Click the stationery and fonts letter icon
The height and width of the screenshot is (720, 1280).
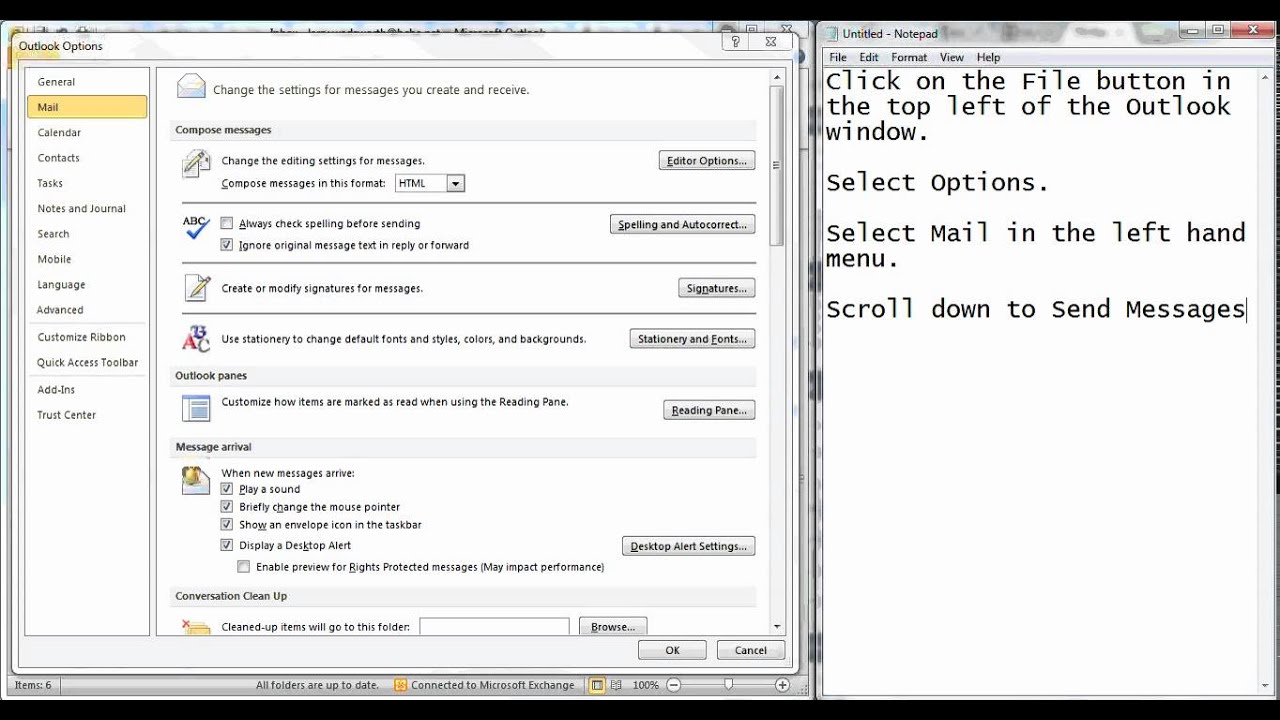click(196, 339)
